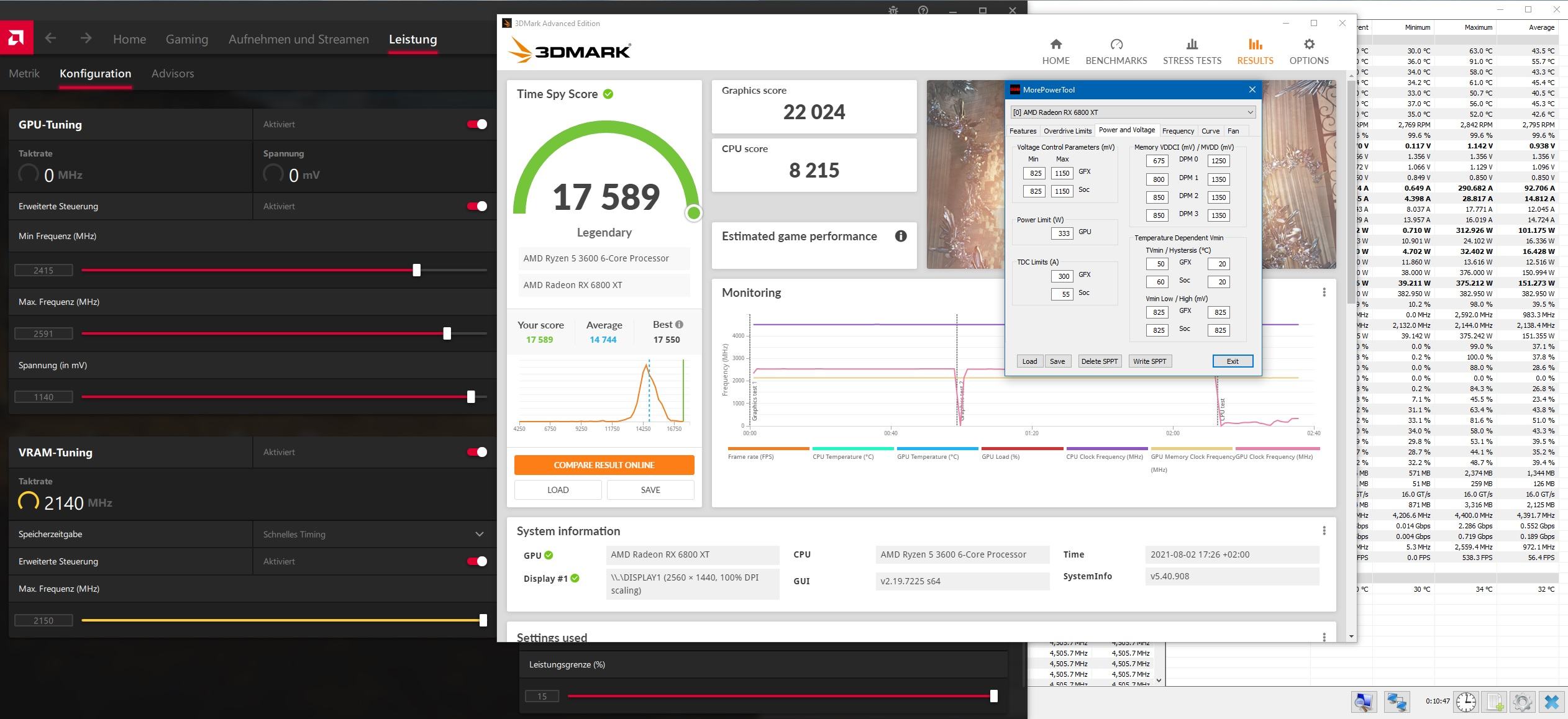Image resolution: width=1568 pixels, height=719 pixels.
Task: Open HWiNFO settings gear icon
Action: tap(1522, 702)
